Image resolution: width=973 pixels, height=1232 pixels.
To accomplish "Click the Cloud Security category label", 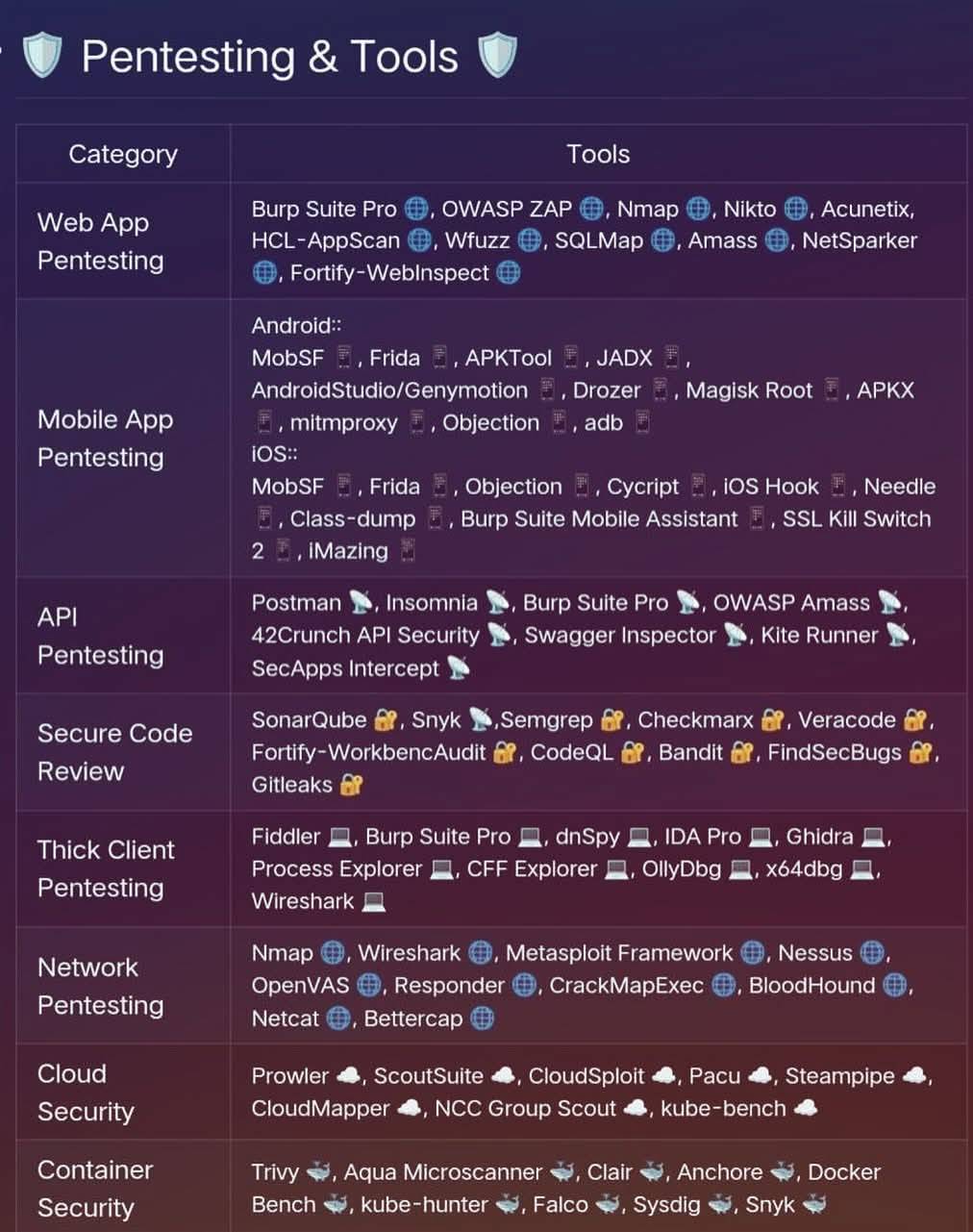I will (x=86, y=1093).
